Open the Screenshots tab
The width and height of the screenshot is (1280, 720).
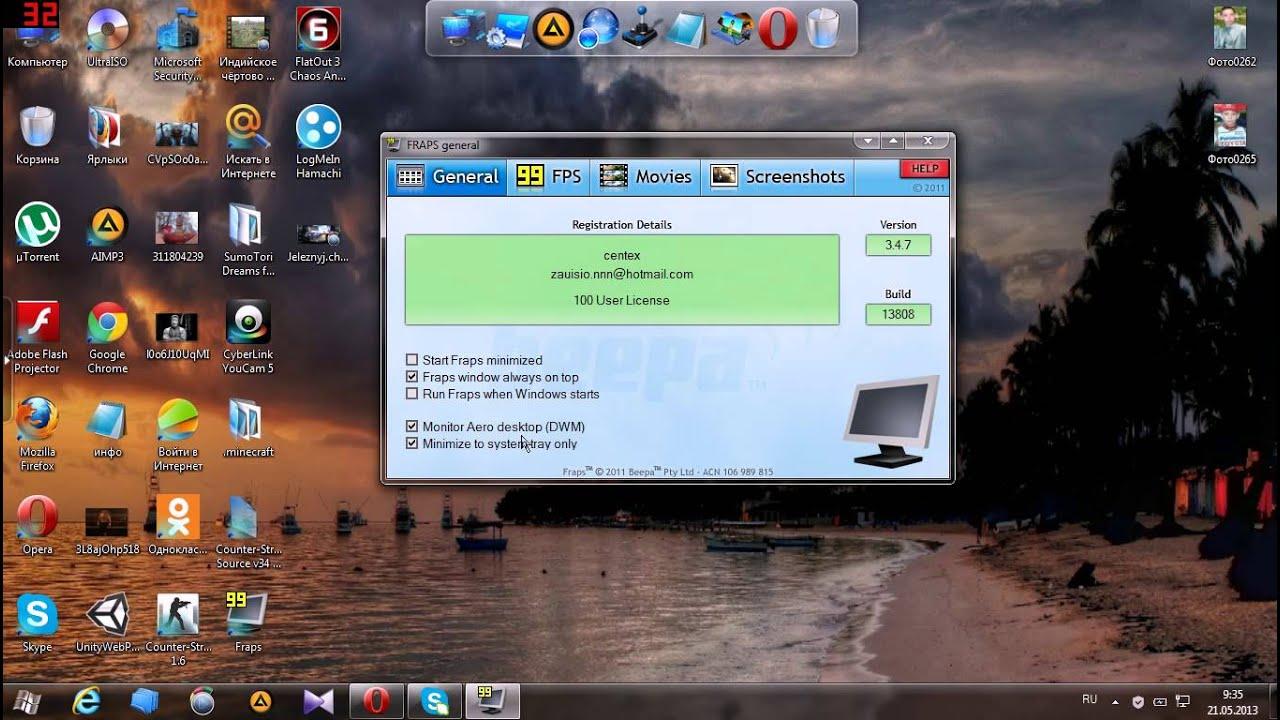pos(778,177)
